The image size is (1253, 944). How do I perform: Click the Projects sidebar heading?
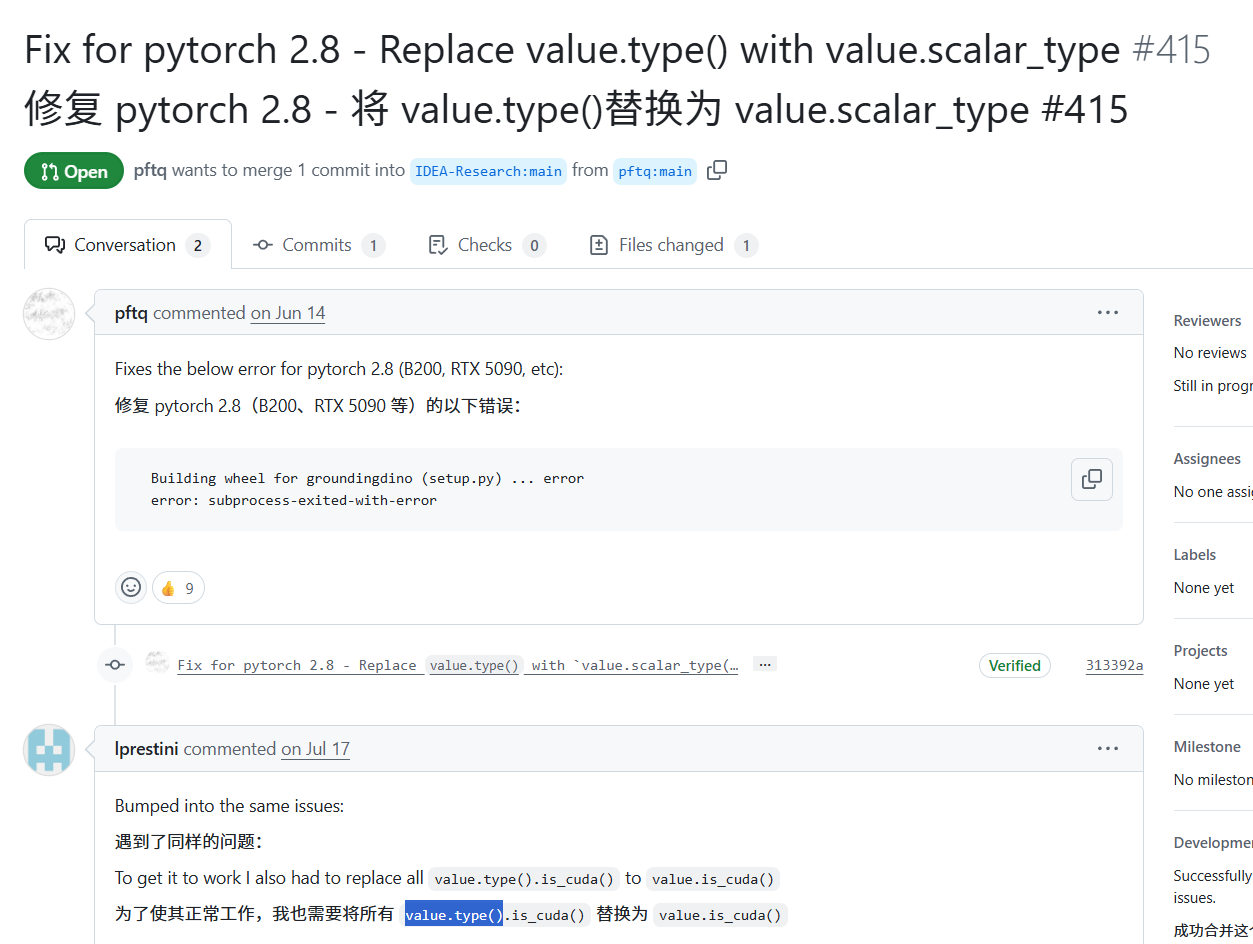tap(1200, 651)
